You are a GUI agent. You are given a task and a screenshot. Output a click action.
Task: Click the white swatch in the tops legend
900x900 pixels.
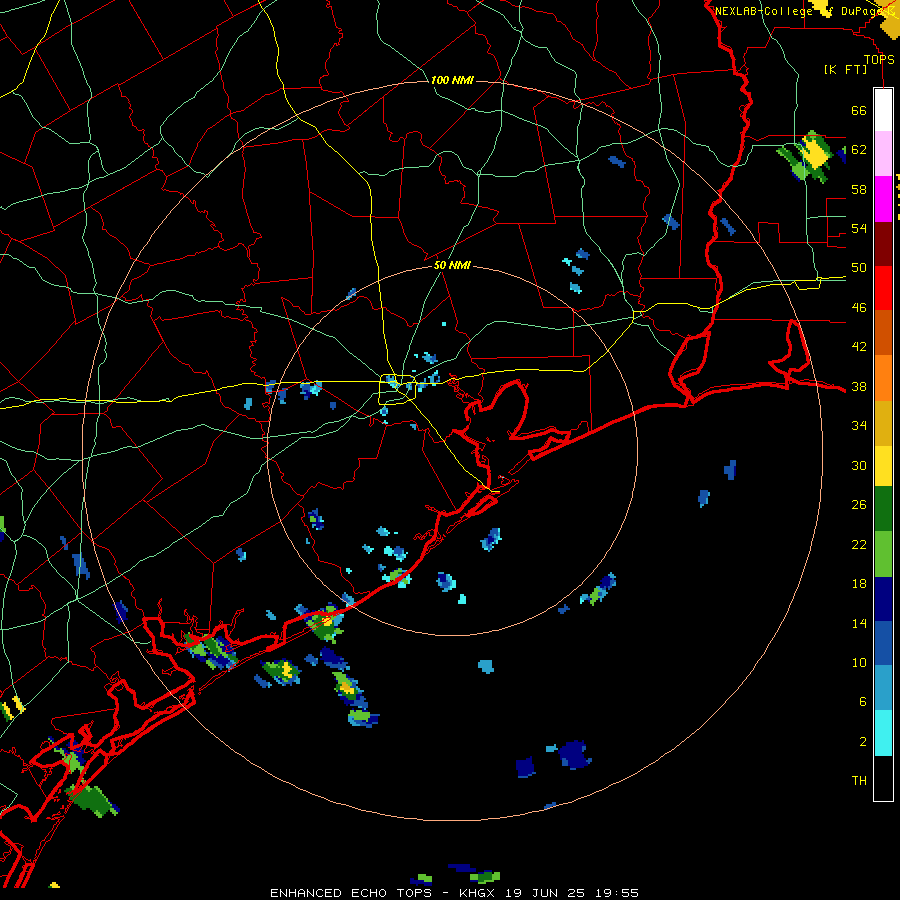tap(883, 110)
